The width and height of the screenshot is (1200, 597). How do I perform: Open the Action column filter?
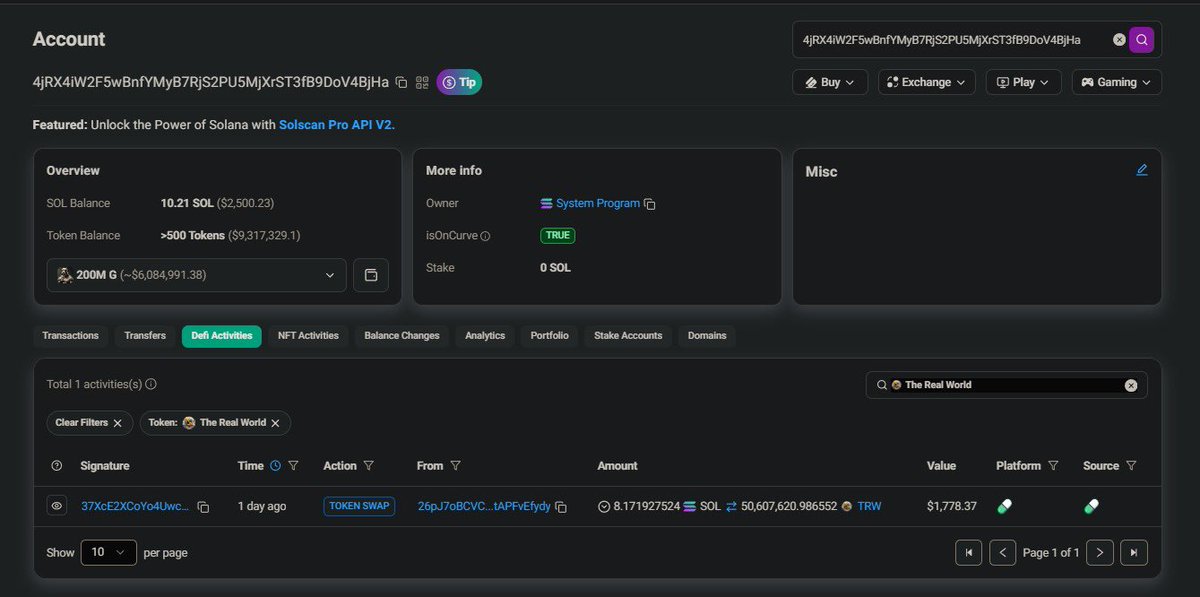[x=369, y=466]
